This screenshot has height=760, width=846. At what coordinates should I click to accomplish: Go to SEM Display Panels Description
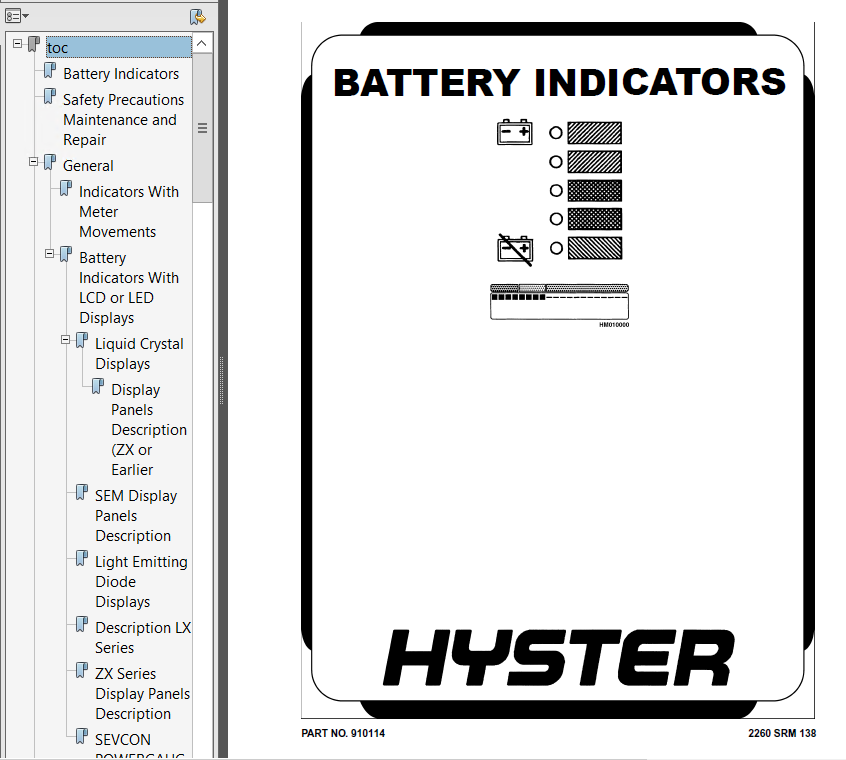tap(136, 516)
